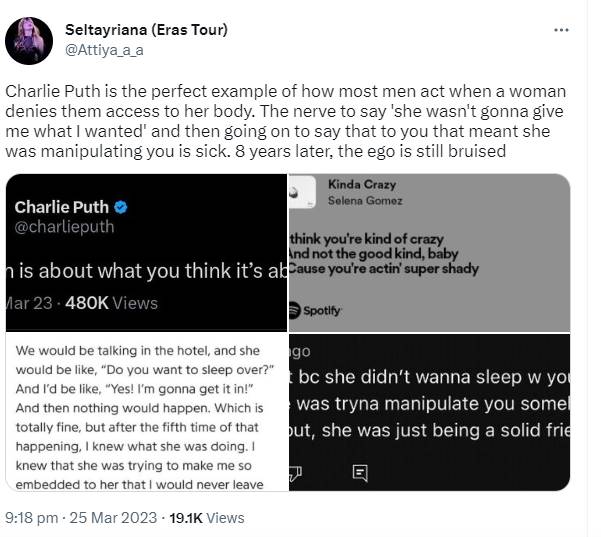This screenshot has width=601, height=537.
Task: Click the 480K Views text in the image
Action: pyautogui.click(x=104, y=303)
